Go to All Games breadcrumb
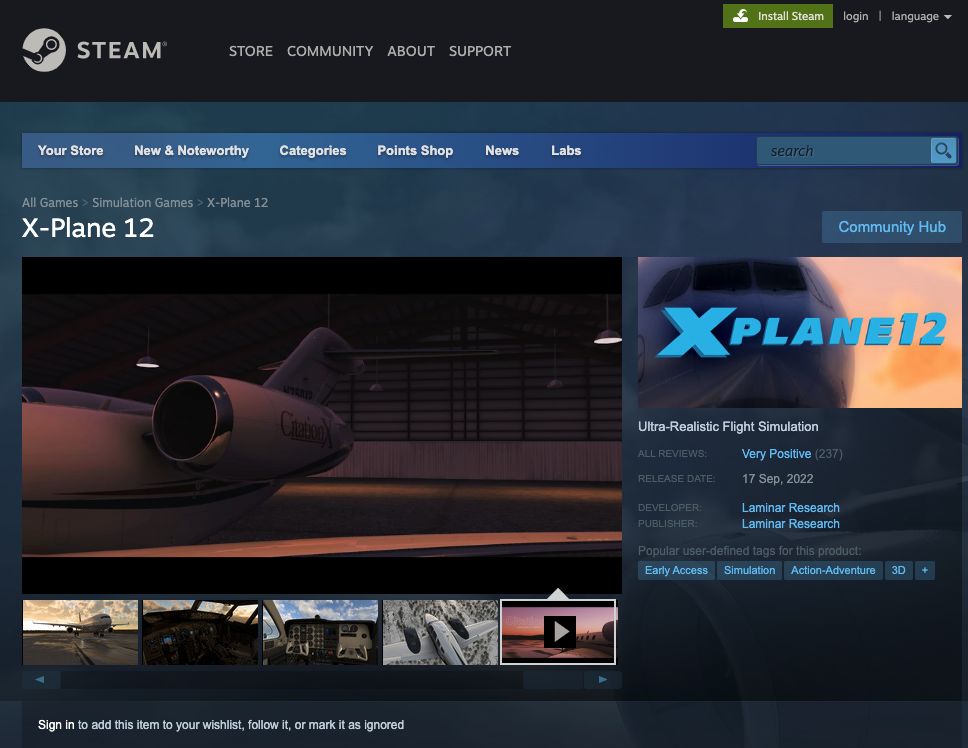The image size is (968, 748). coord(50,202)
